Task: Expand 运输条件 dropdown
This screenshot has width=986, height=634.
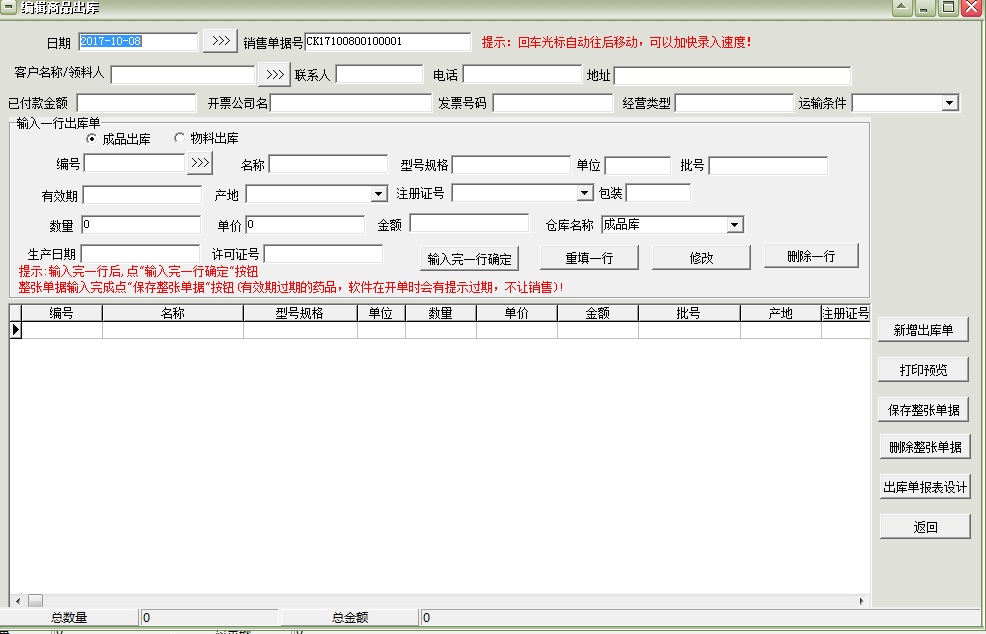Action: [x=950, y=103]
